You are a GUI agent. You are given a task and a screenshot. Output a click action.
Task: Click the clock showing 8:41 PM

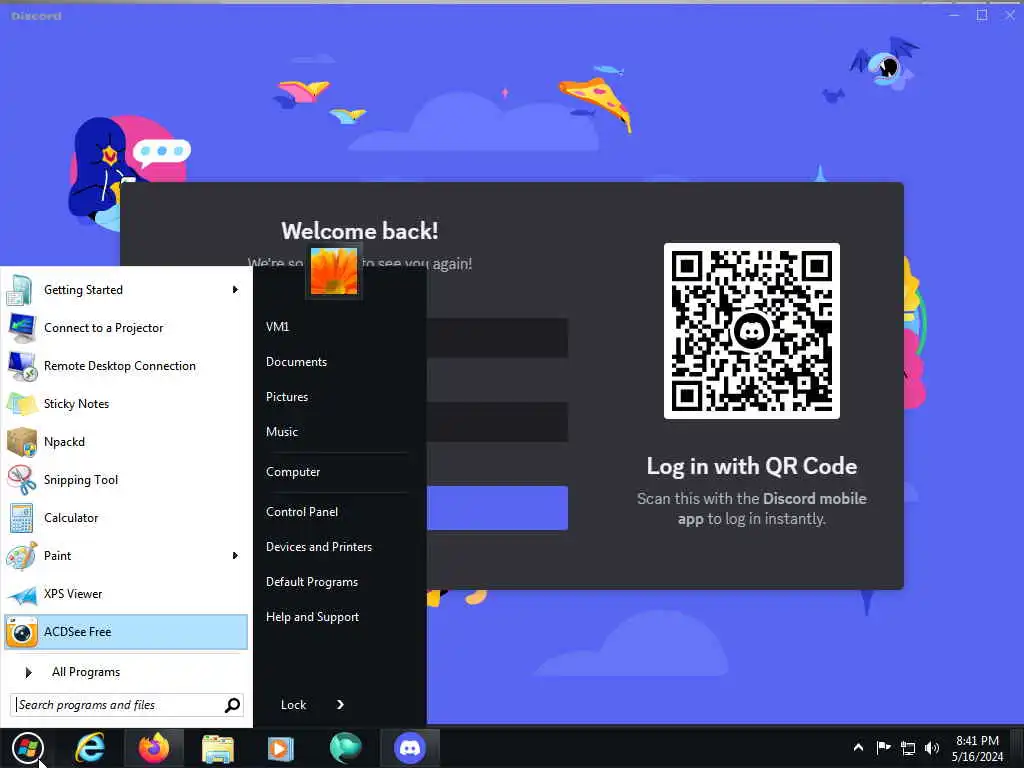(x=977, y=741)
